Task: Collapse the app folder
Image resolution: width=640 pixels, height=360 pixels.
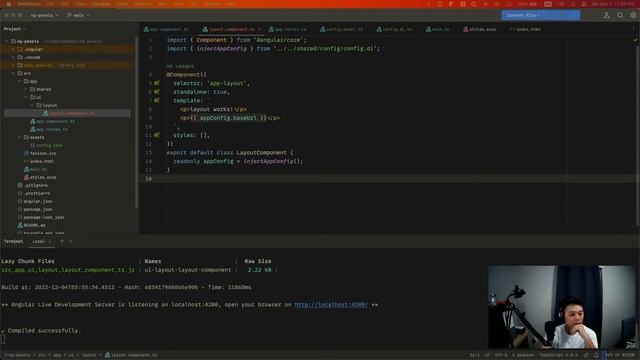Action: (20, 81)
